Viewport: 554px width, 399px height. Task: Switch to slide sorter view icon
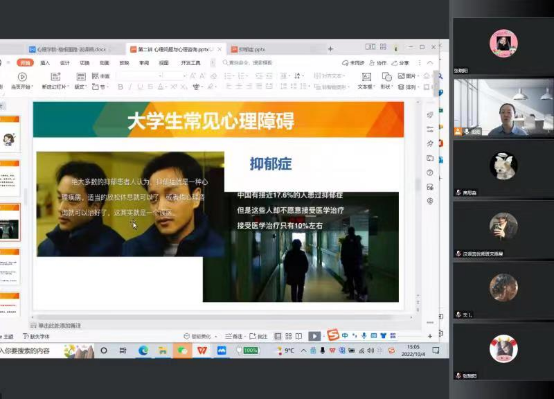pos(289,336)
